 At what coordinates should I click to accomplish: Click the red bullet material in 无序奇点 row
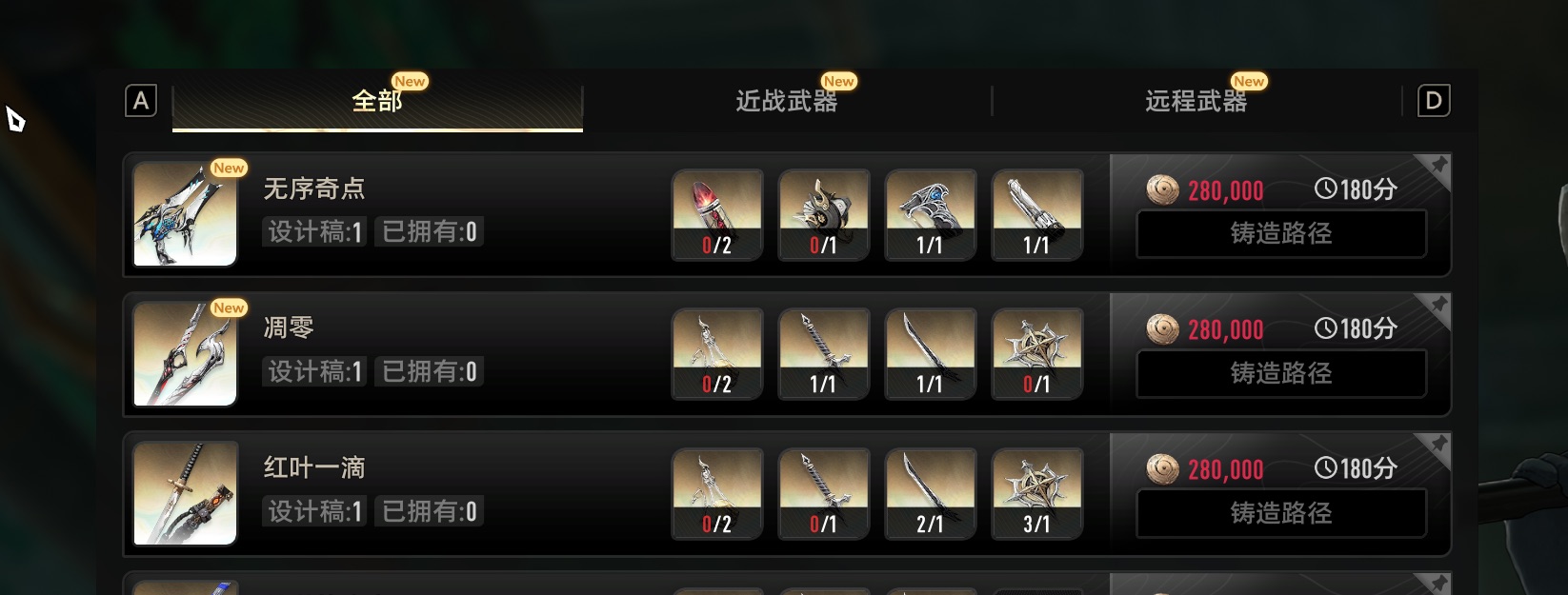point(717,215)
